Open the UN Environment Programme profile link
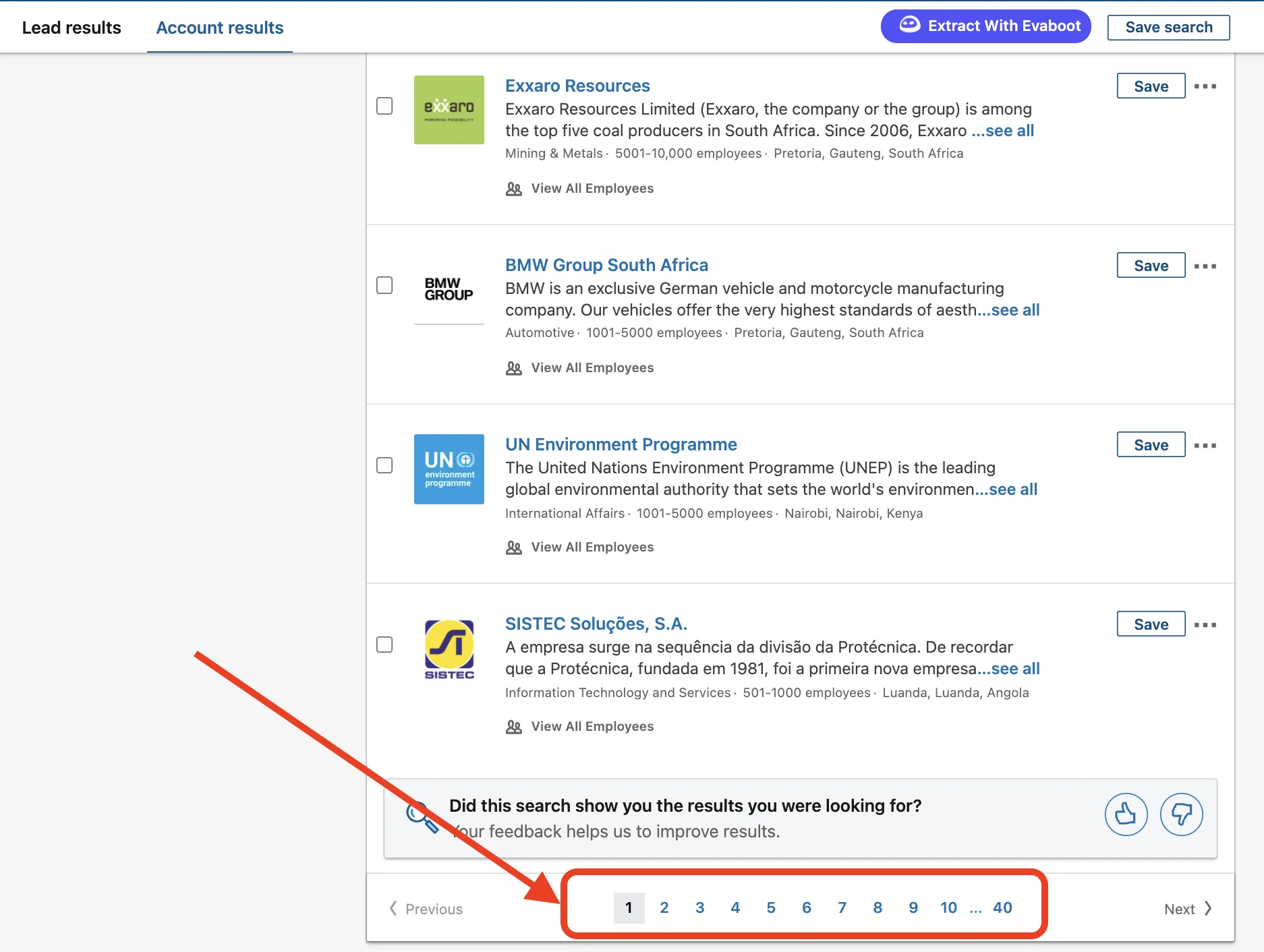The width and height of the screenshot is (1264, 952). point(621,444)
